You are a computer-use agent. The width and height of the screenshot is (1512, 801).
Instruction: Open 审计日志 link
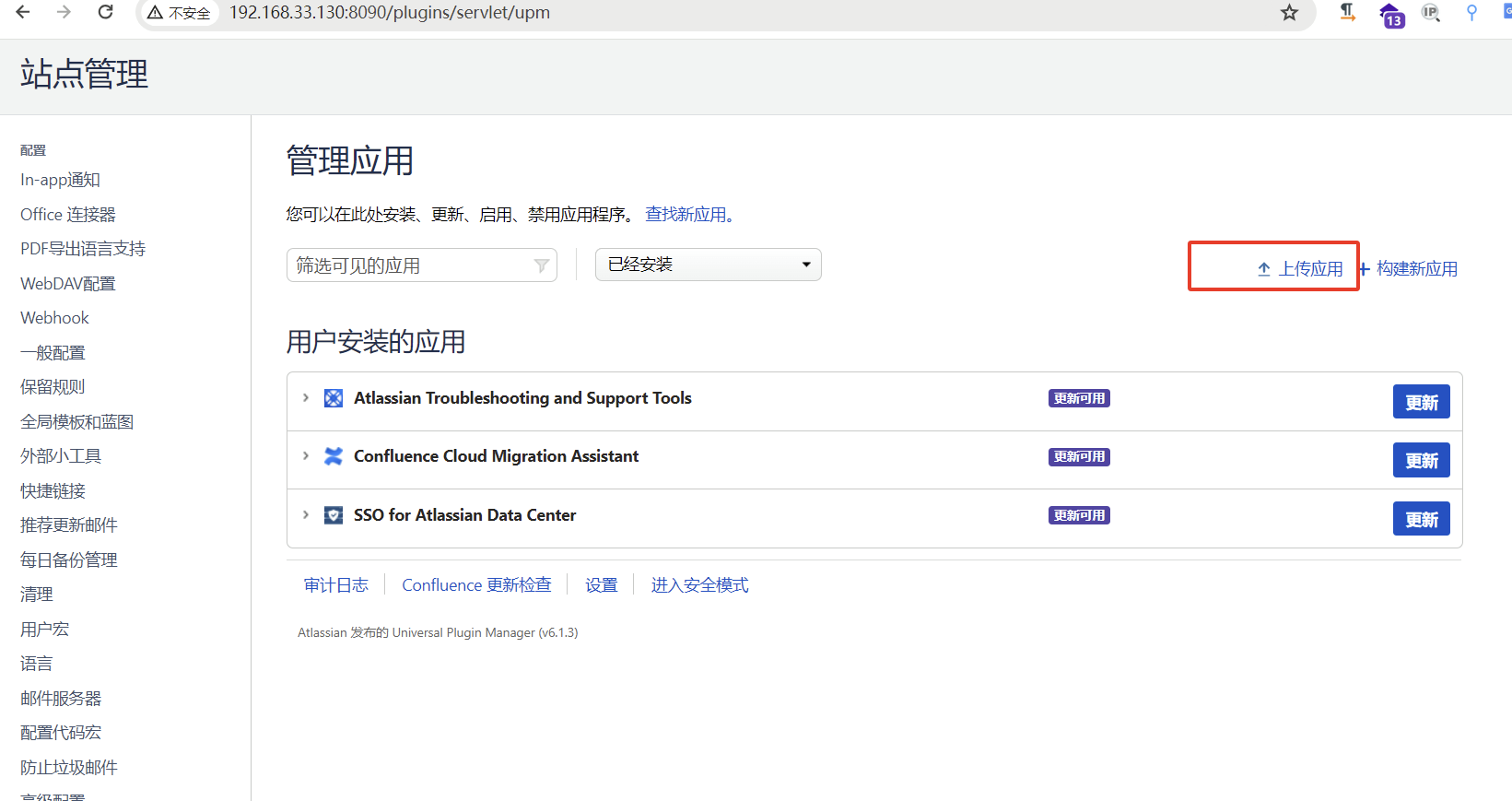tap(336, 585)
